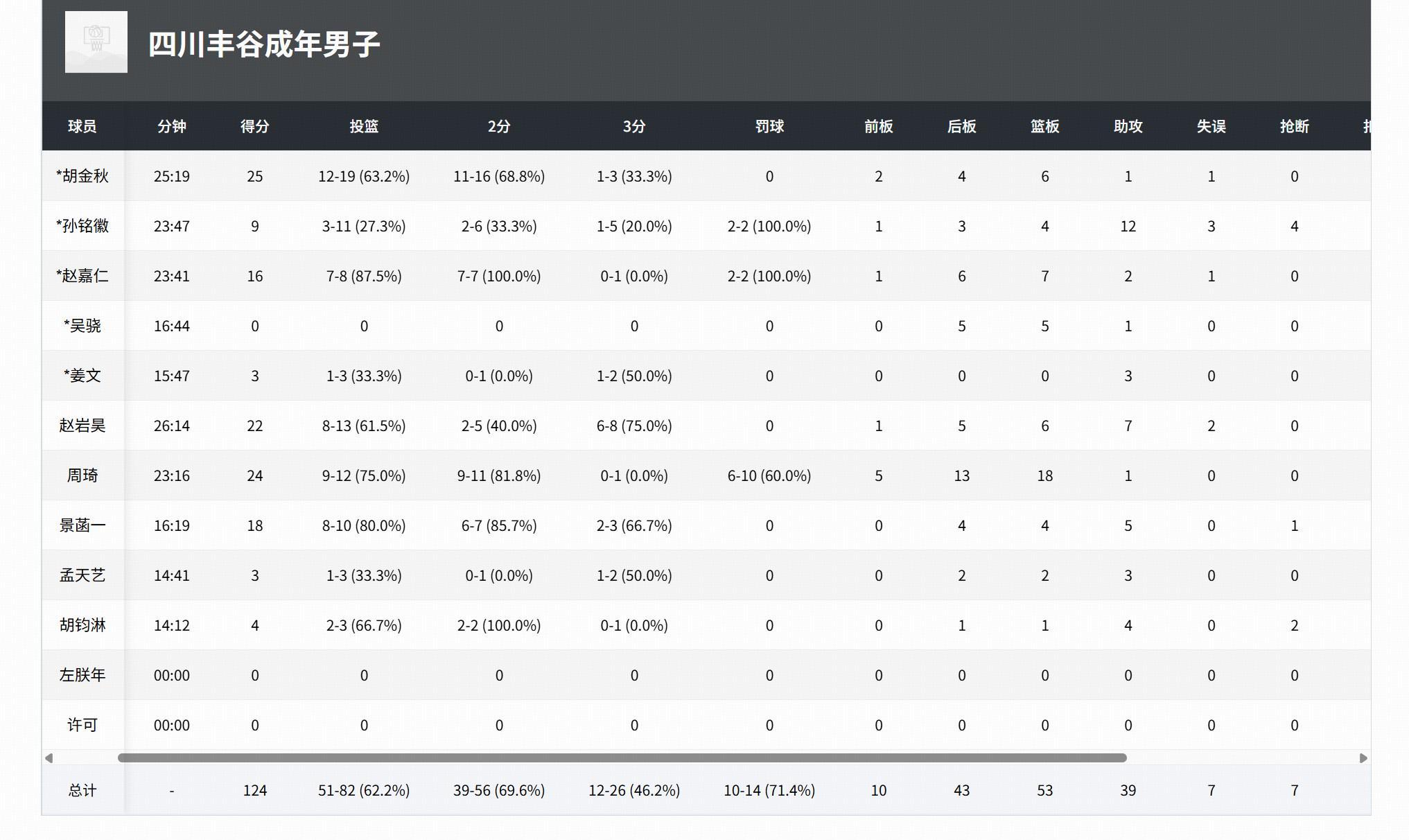Click the 3分 column header
Image resolution: width=1409 pixels, height=840 pixels.
[x=633, y=126]
